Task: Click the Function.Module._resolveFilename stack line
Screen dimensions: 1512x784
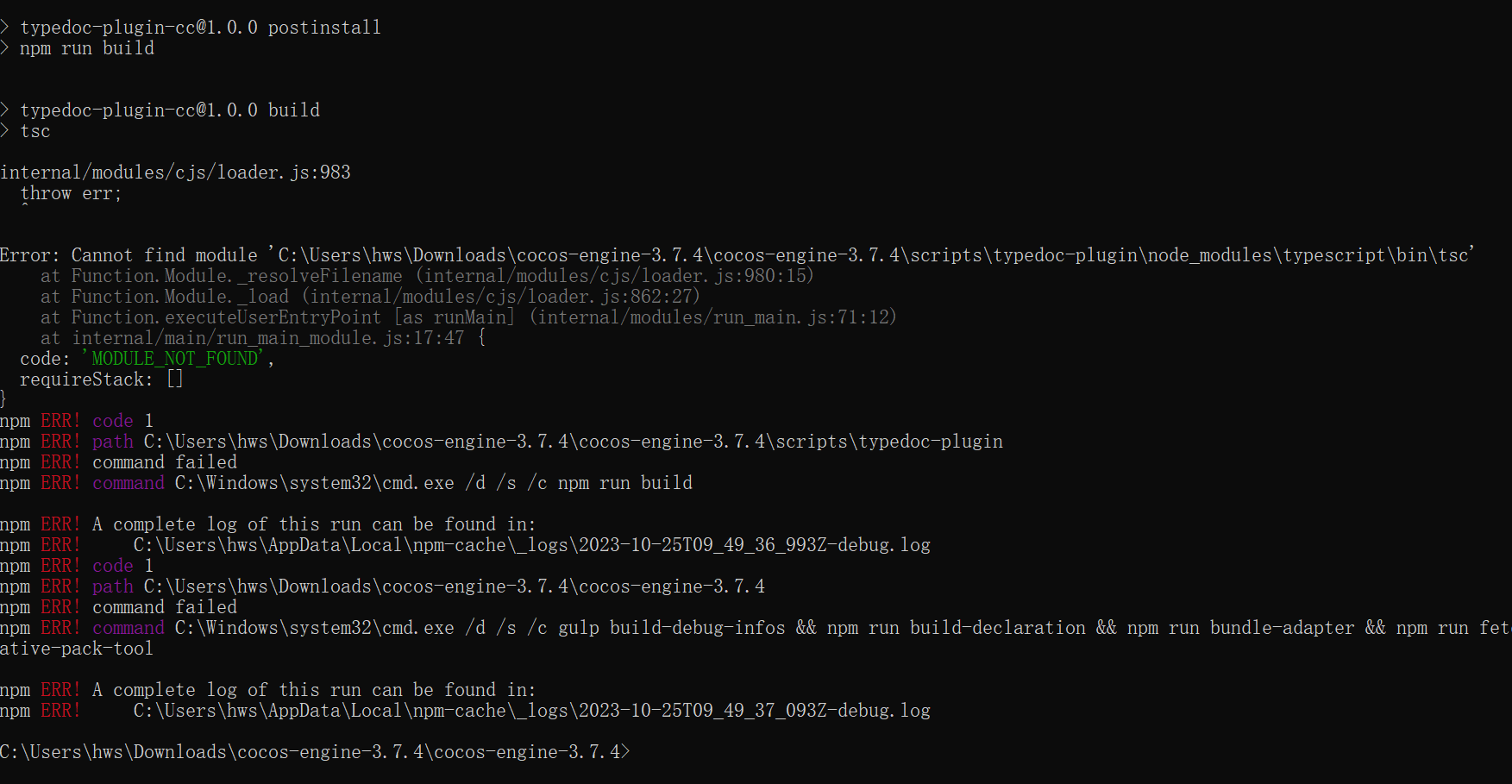Action: 427,276
